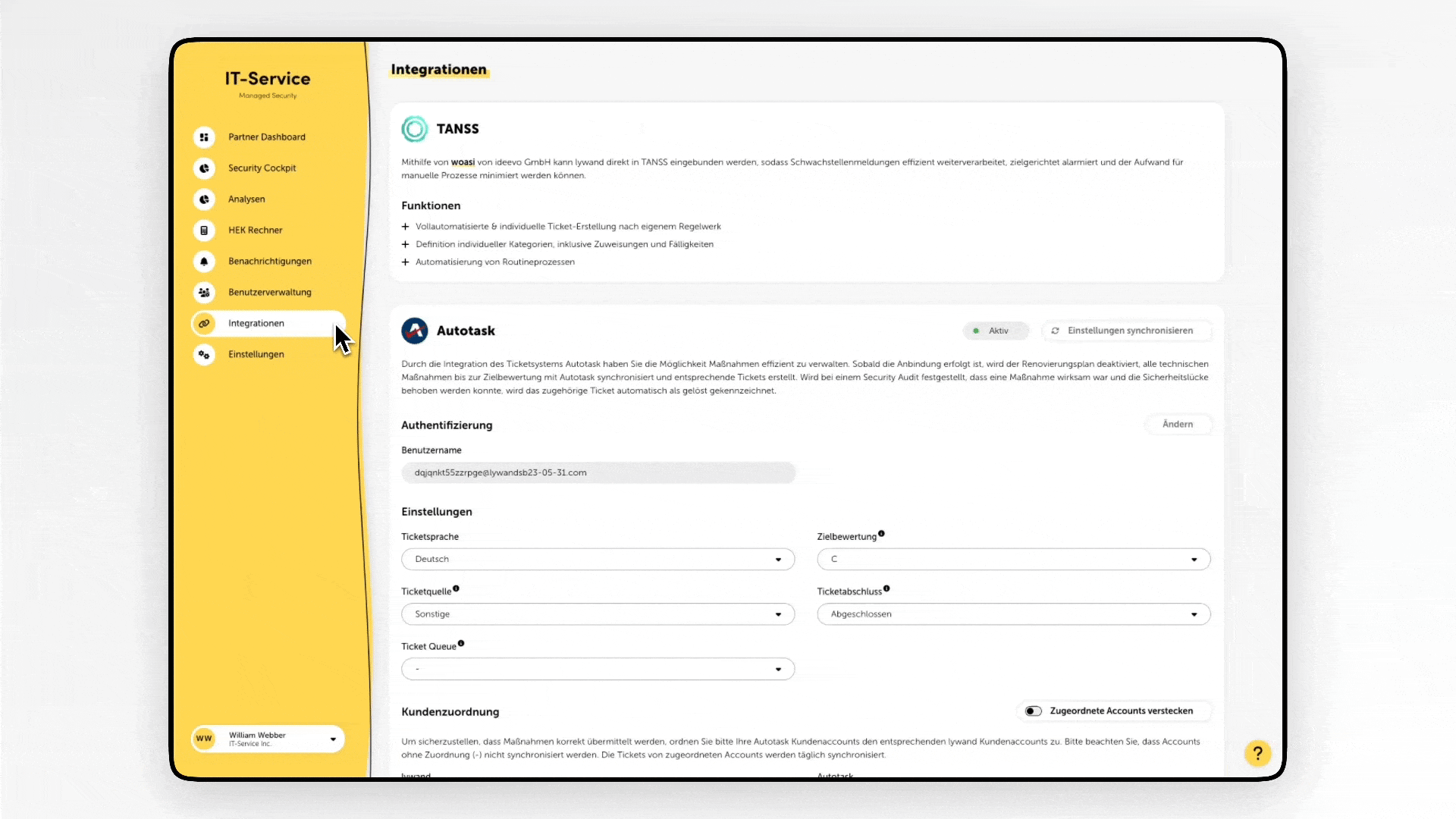Open the HEK Rechner calculator icon

click(204, 231)
